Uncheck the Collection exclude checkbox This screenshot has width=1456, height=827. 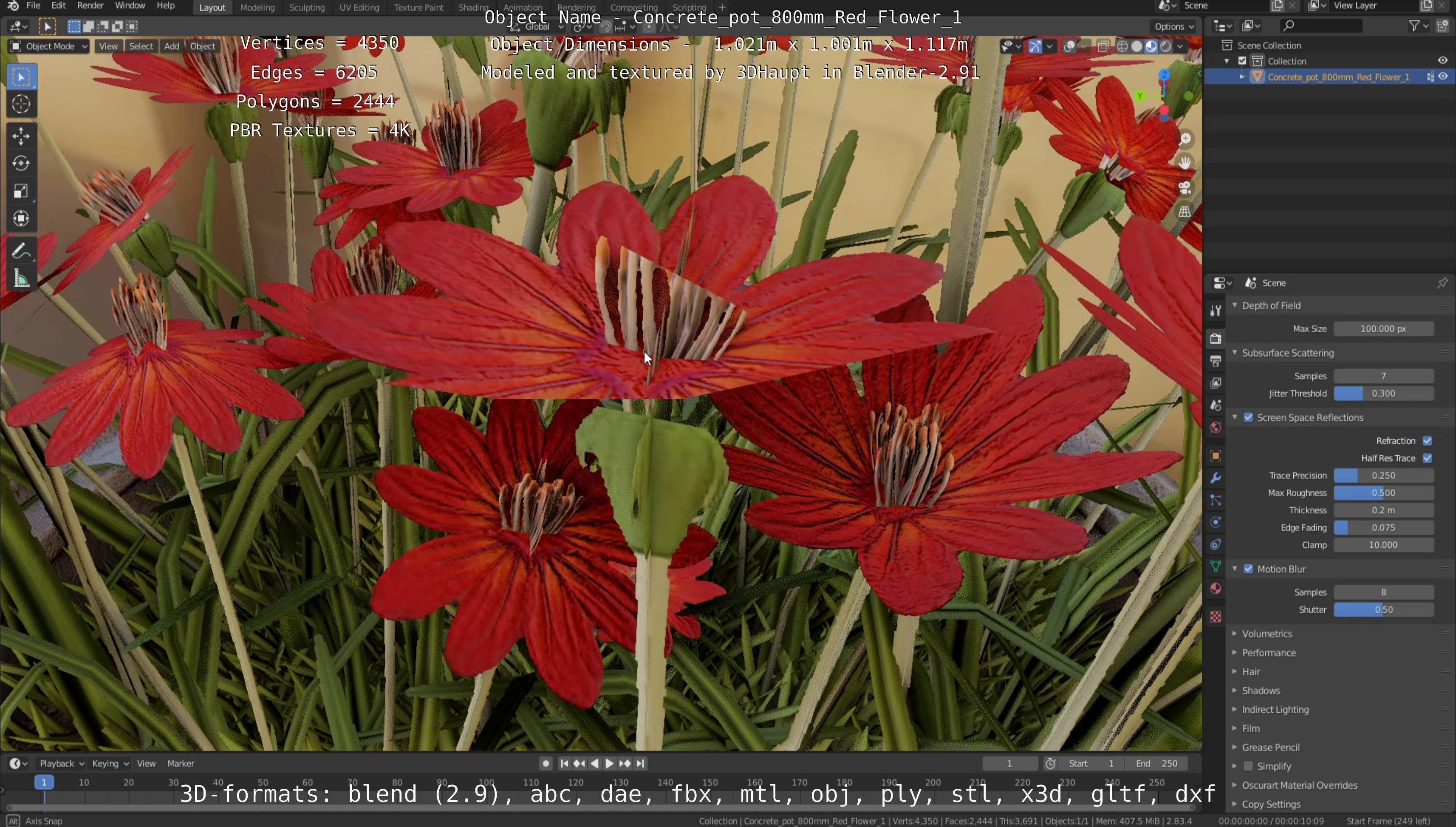tap(1242, 61)
